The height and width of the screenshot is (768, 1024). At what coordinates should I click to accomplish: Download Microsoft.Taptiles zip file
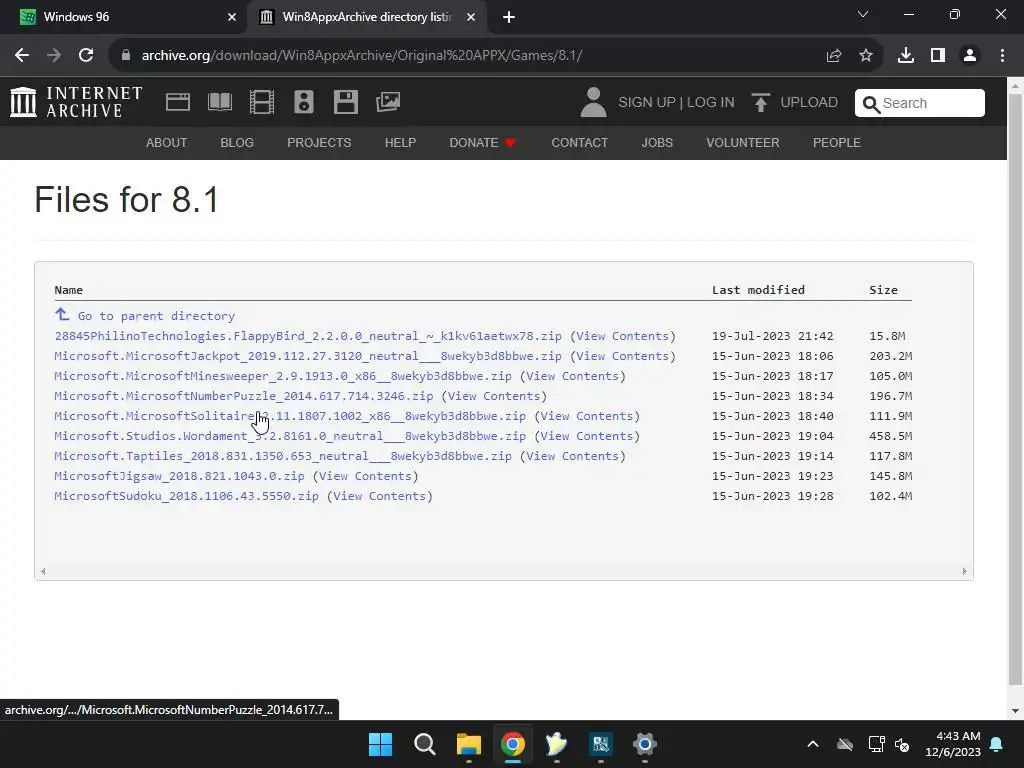(283, 456)
